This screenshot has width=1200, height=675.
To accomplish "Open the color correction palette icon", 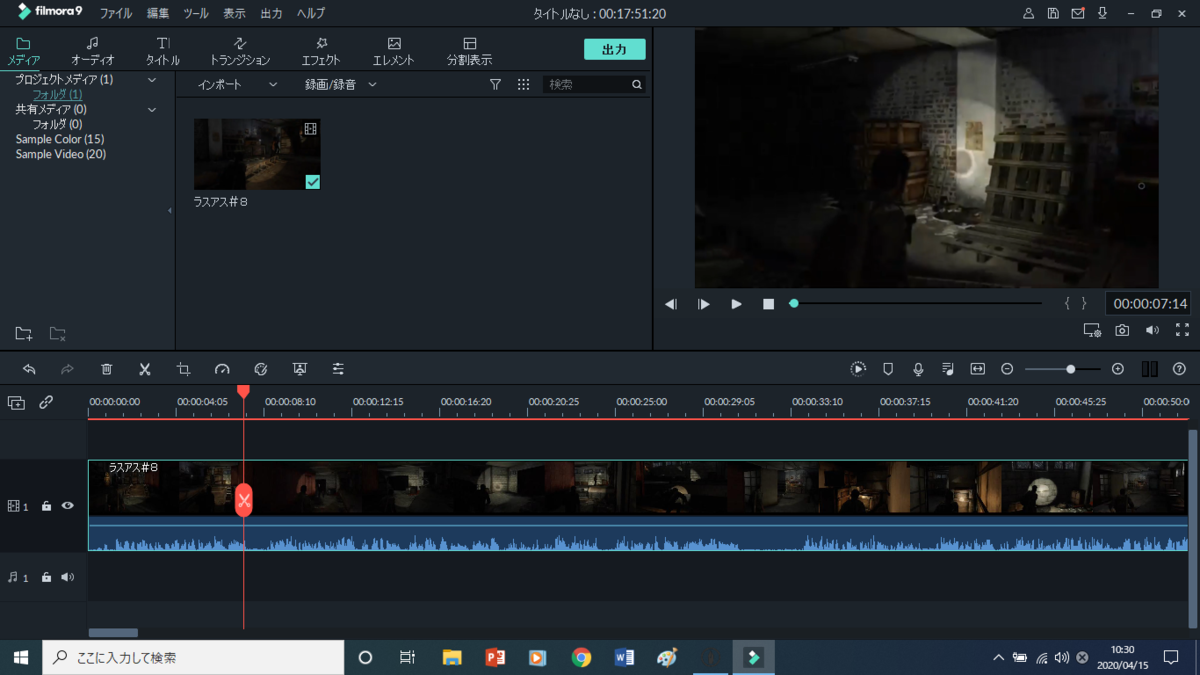I will [x=261, y=369].
